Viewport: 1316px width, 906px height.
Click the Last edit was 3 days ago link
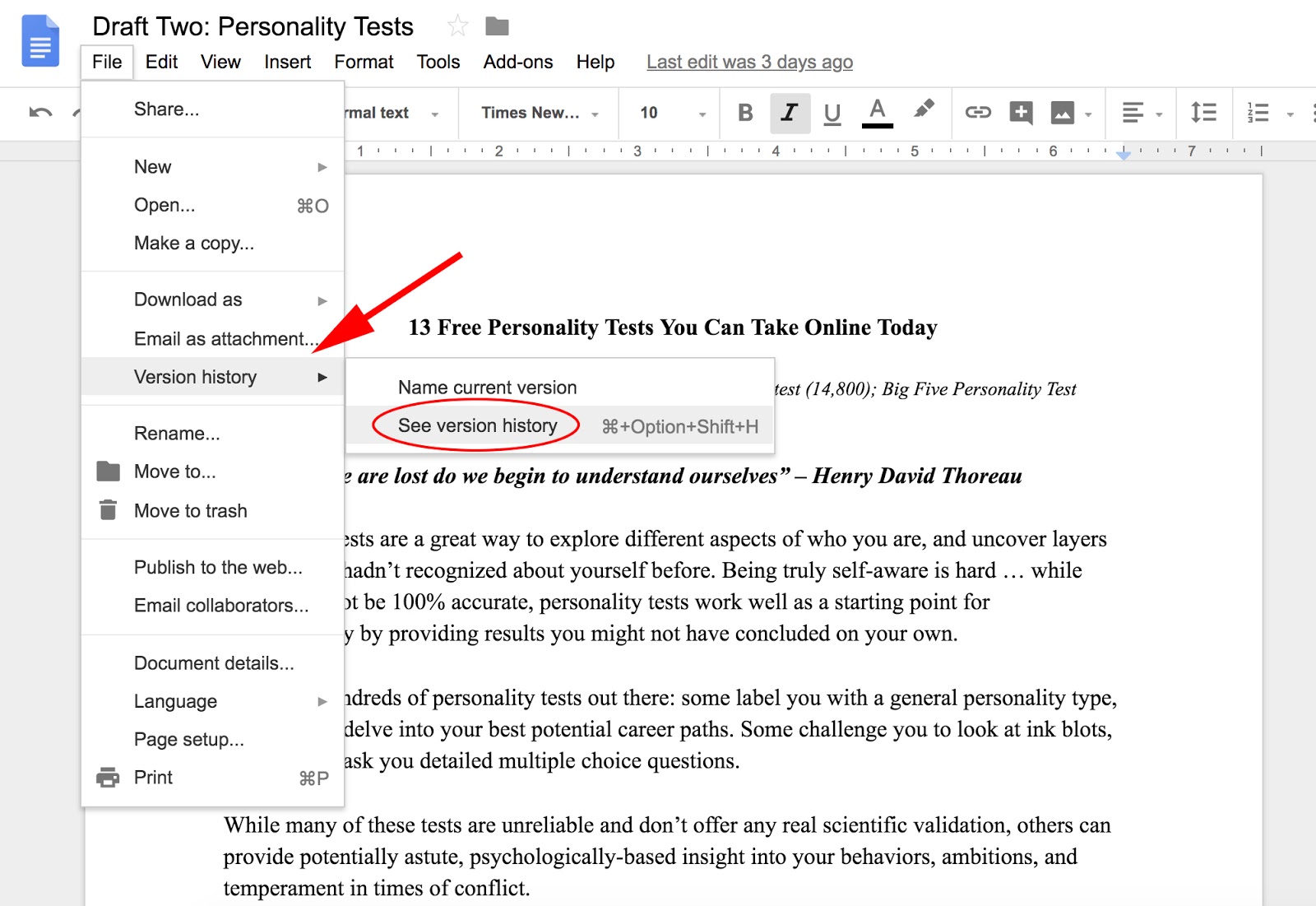[749, 62]
